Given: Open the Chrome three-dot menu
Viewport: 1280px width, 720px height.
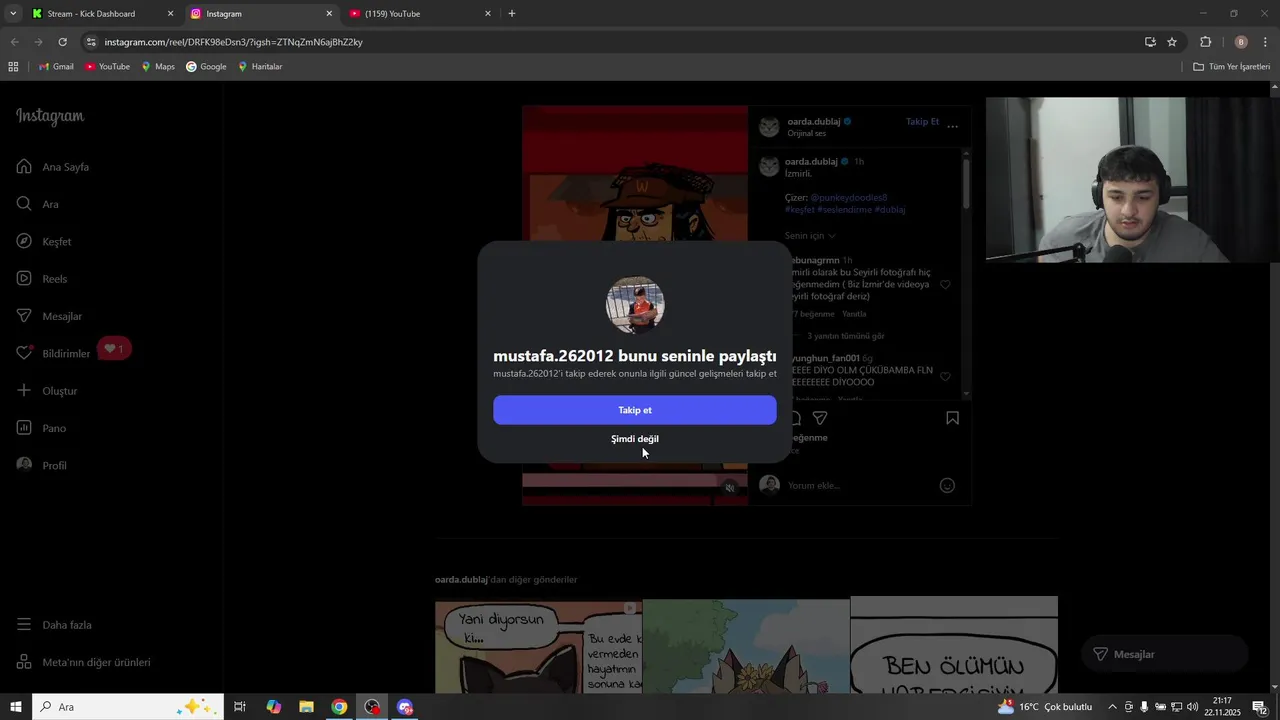Looking at the screenshot, I should tap(1266, 42).
